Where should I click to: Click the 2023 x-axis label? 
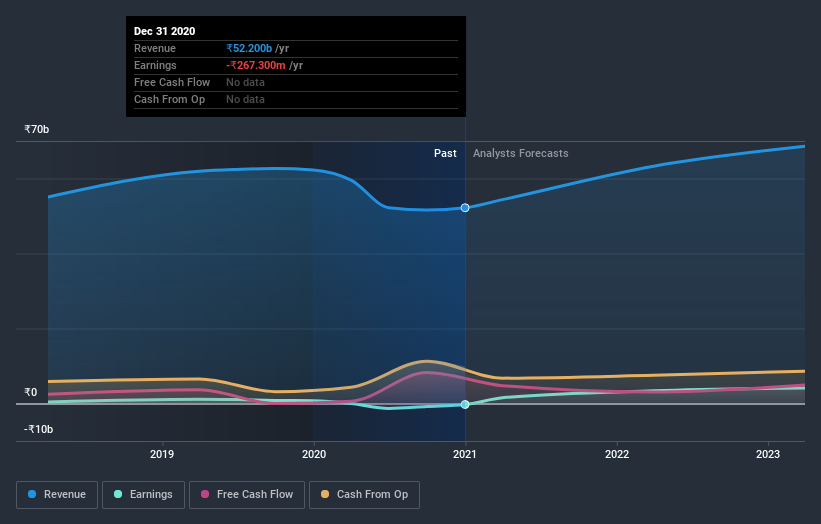click(768, 454)
